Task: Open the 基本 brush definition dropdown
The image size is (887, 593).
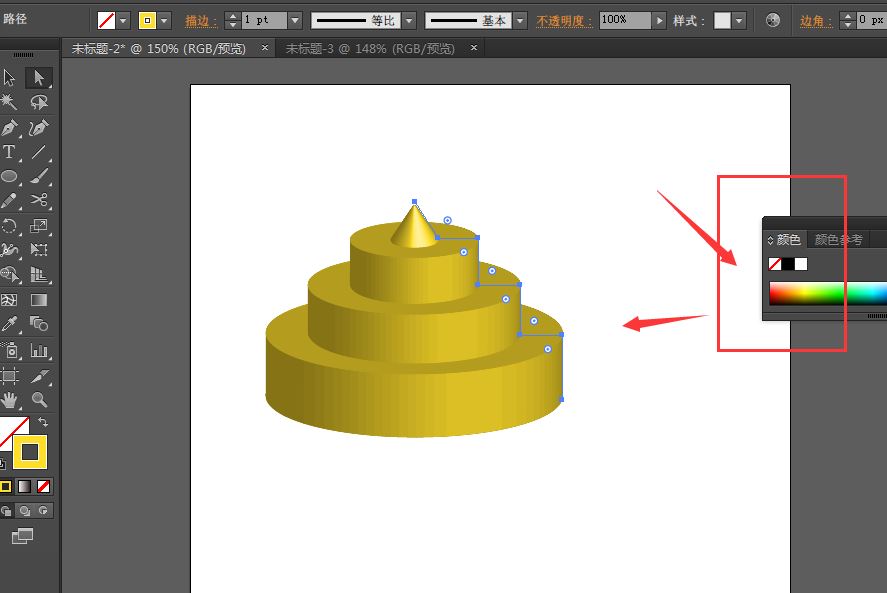Action: coord(520,20)
